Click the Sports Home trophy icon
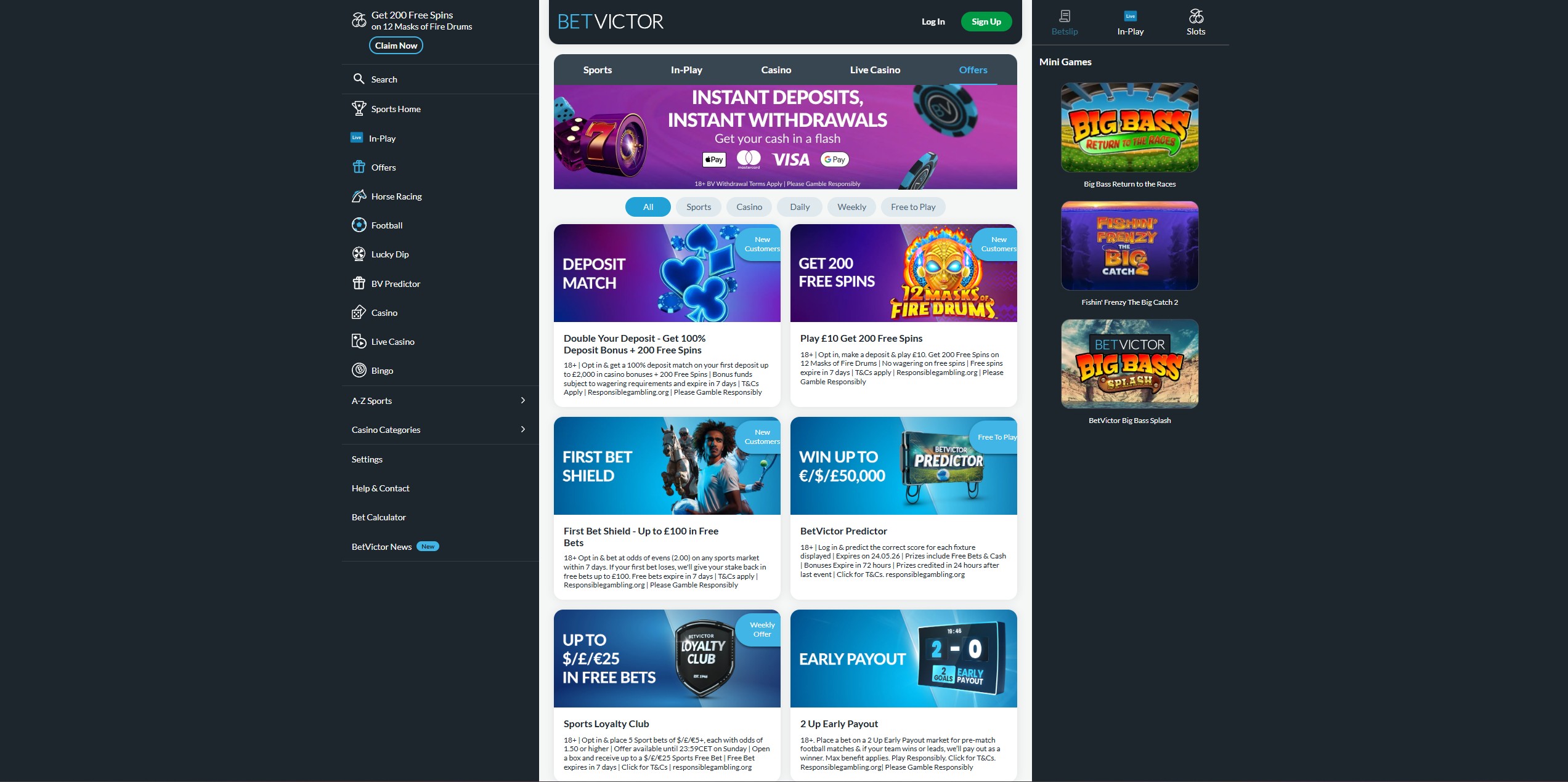Screen dimensions: 1568x782 (x=359, y=108)
